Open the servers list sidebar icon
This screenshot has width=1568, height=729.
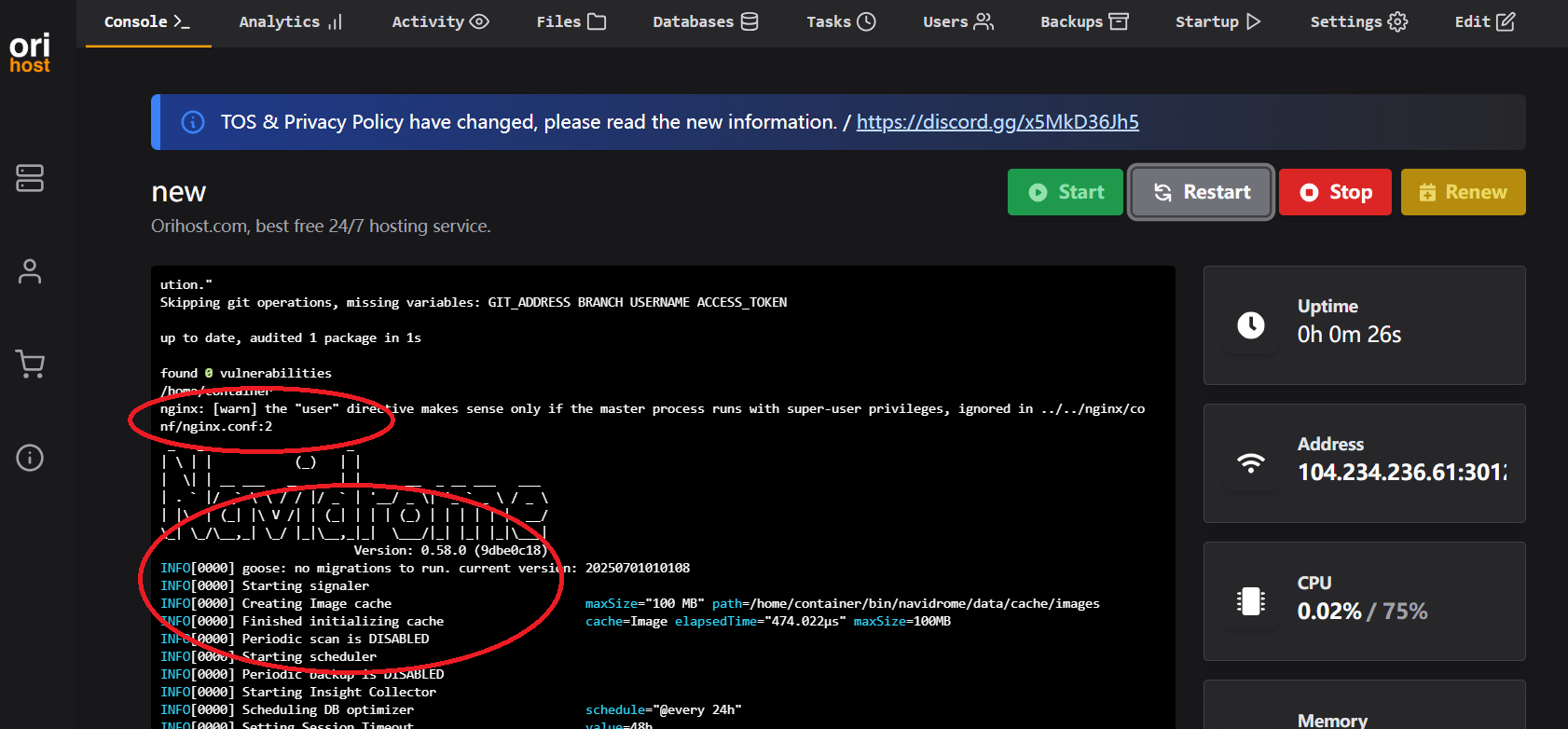click(30, 178)
